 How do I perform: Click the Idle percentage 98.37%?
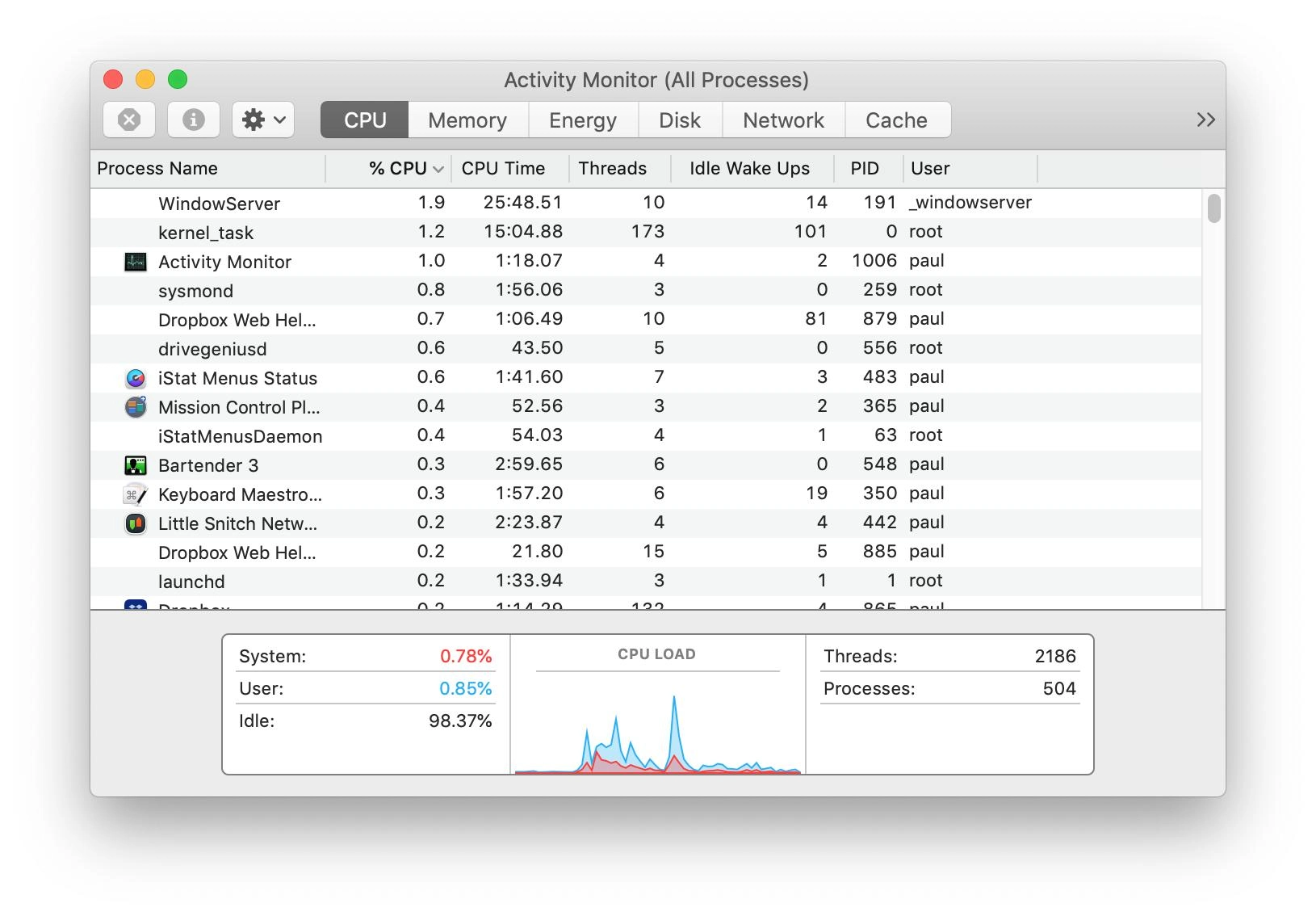pos(460,721)
